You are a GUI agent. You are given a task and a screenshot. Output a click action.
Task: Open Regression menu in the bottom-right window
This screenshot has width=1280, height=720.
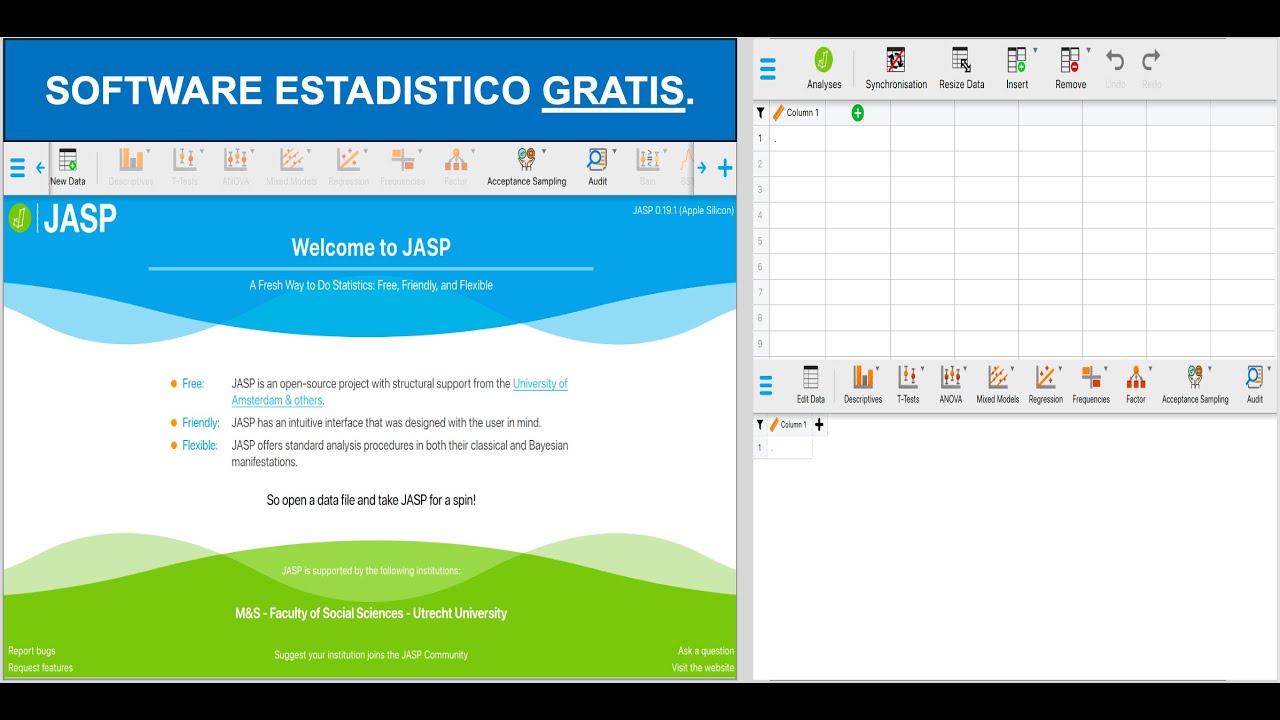coord(1046,385)
